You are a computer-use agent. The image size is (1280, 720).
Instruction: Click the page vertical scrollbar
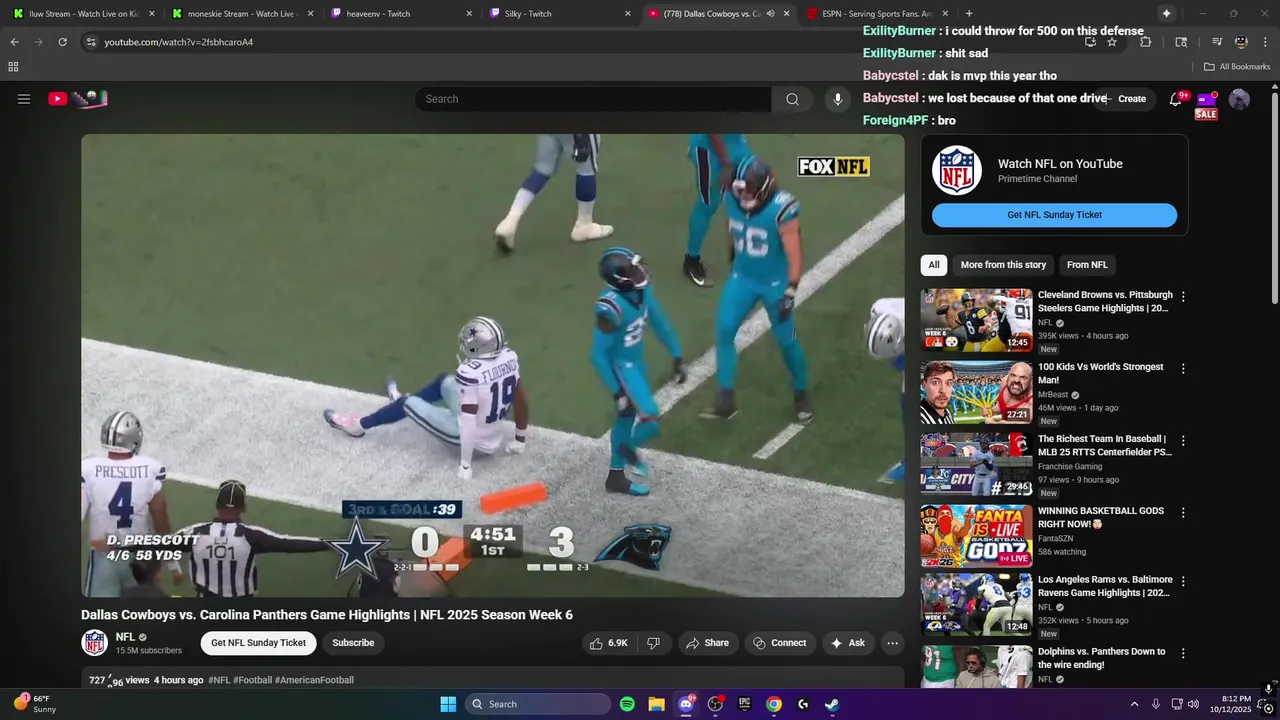click(1274, 200)
